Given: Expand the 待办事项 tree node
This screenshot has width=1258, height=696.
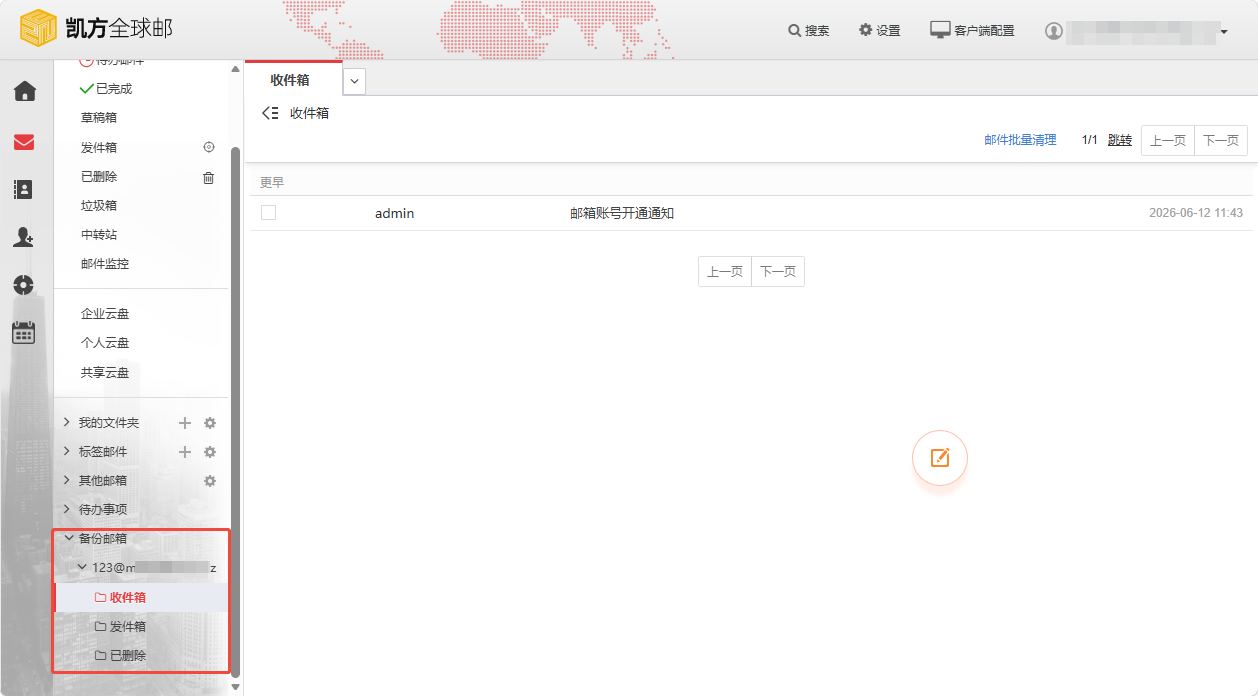Looking at the screenshot, I should click(x=67, y=510).
